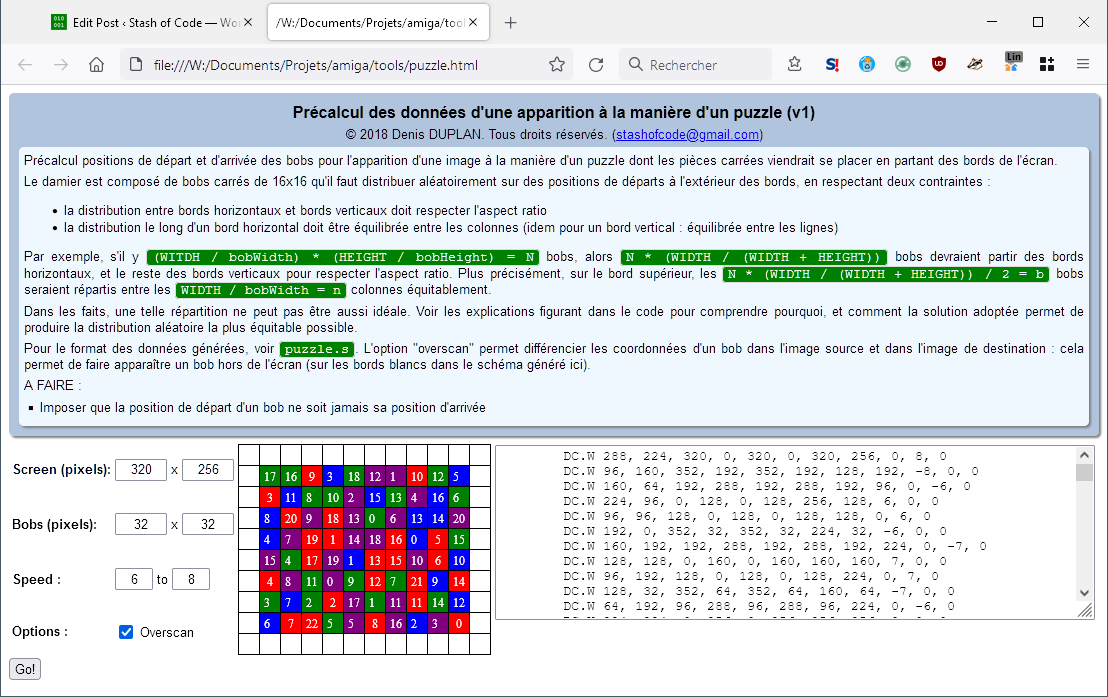This screenshot has width=1108, height=697.
Task: Click the 'WIDTH / bobWidth = n' code snippet
Action: [x=261, y=291]
